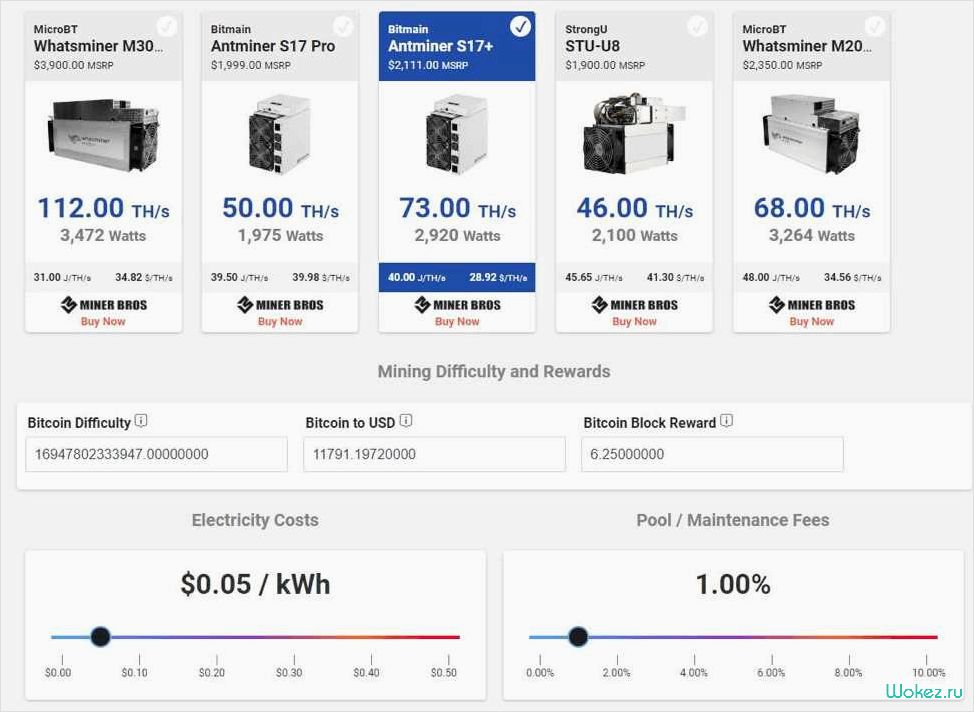This screenshot has height=712, width=974.
Task: Click Buy Now under Antminer S17+
Action: click(457, 321)
